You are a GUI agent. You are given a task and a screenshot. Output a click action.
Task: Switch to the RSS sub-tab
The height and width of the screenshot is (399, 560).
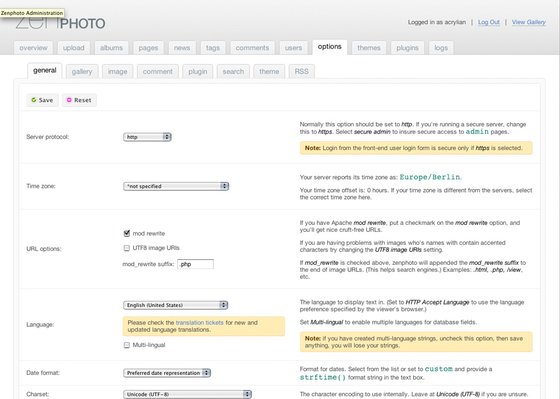point(301,71)
